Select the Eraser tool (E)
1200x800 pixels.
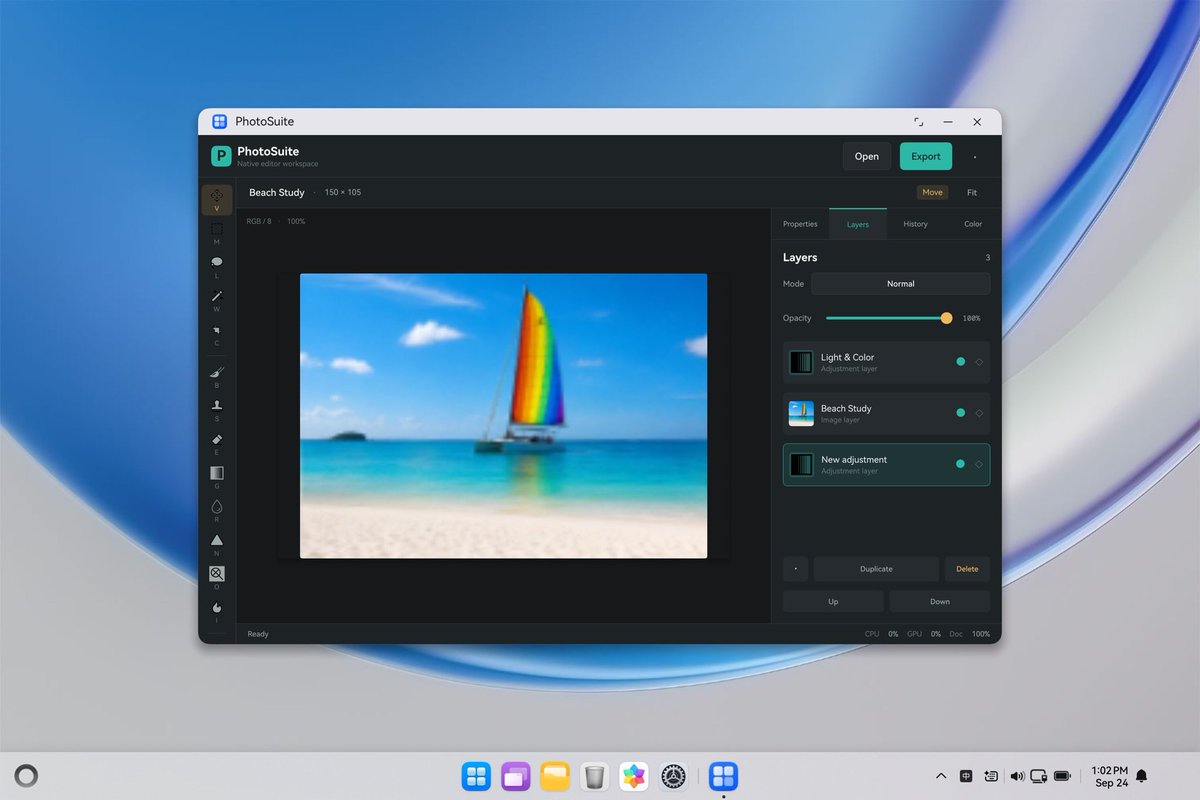pyautogui.click(x=217, y=444)
